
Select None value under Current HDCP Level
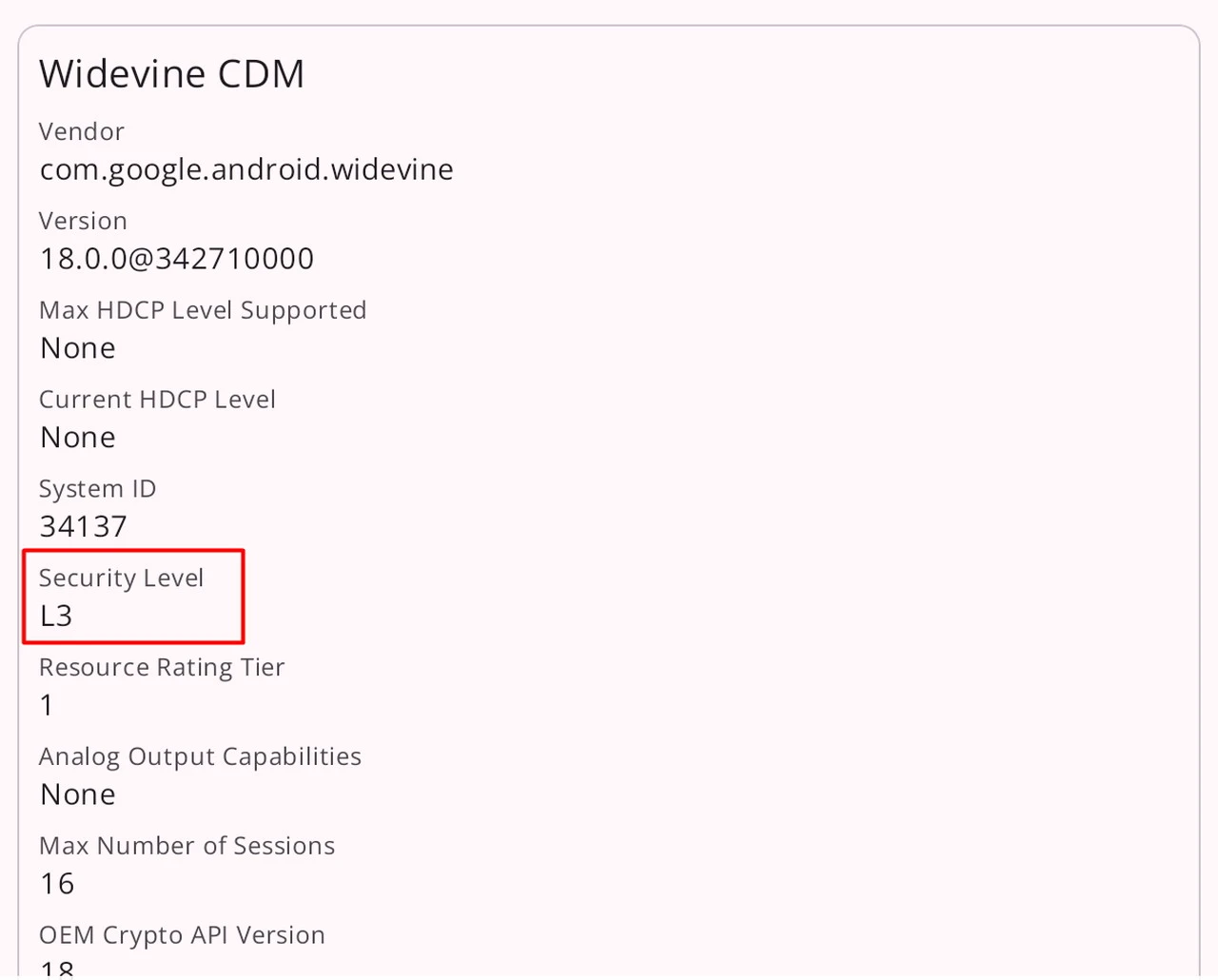(78, 438)
